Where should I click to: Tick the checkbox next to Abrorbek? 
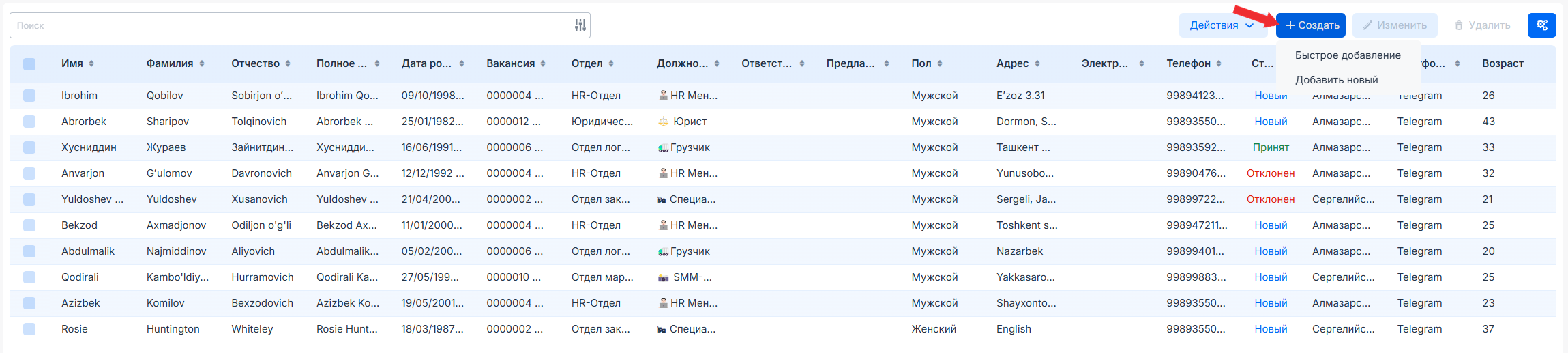(29, 122)
